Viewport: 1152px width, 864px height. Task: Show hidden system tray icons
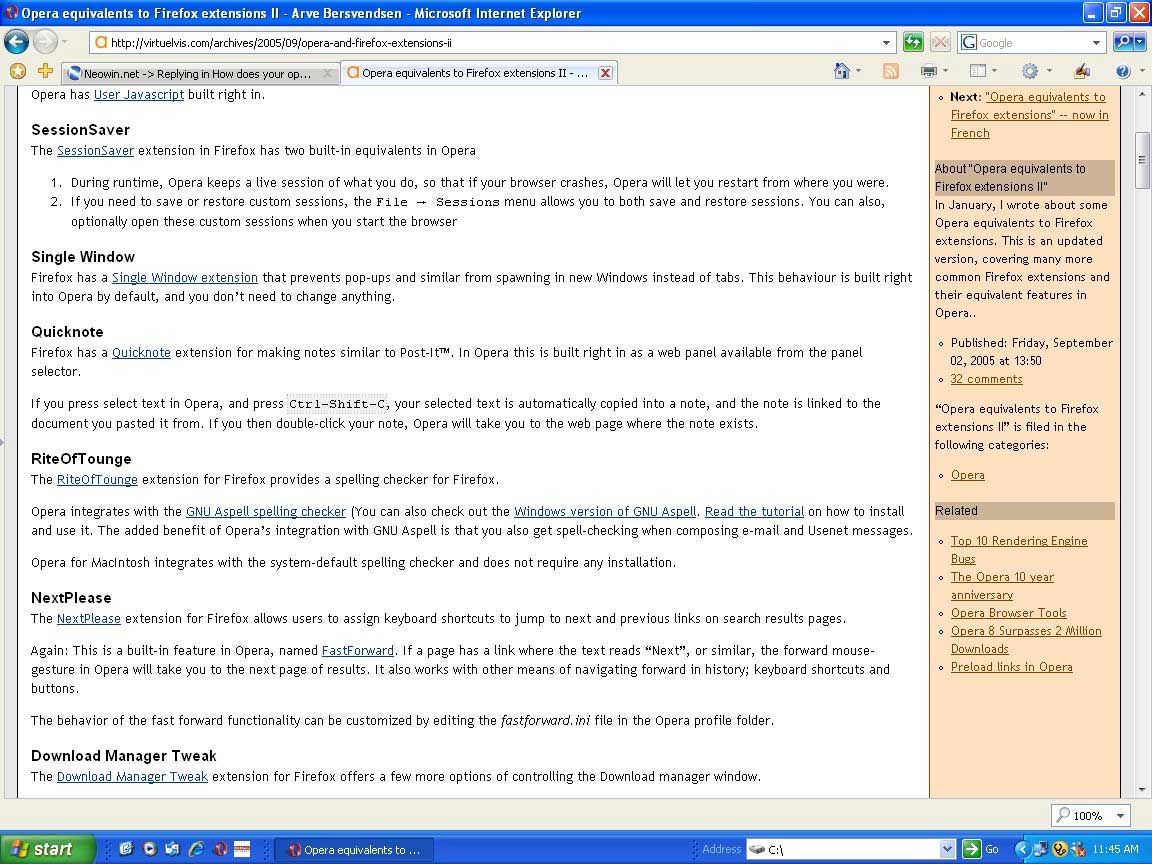point(1022,849)
